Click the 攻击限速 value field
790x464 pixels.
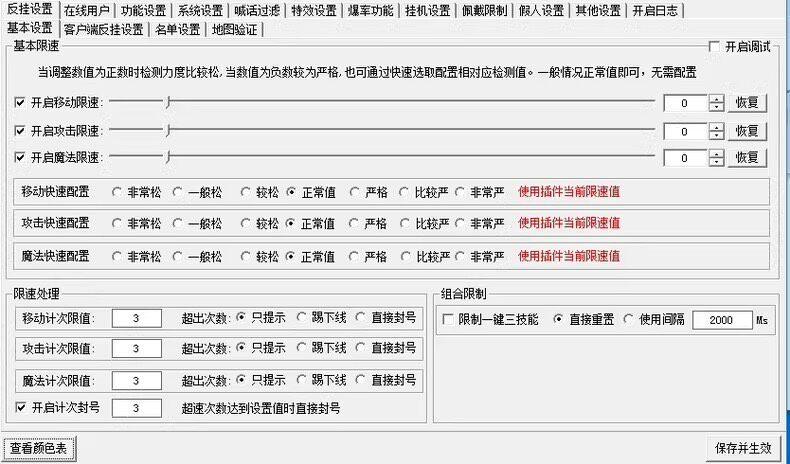coord(686,132)
